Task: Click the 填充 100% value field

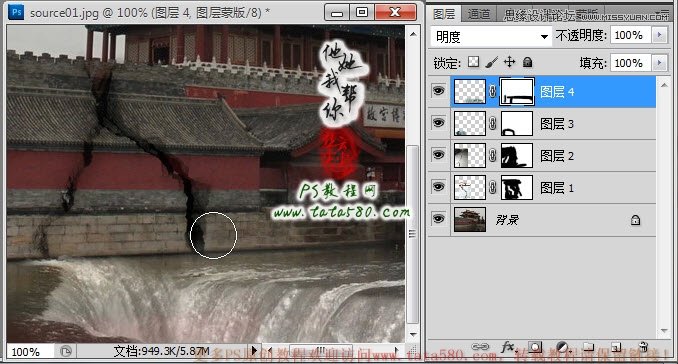Action: pyautogui.click(x=630, y=63)
